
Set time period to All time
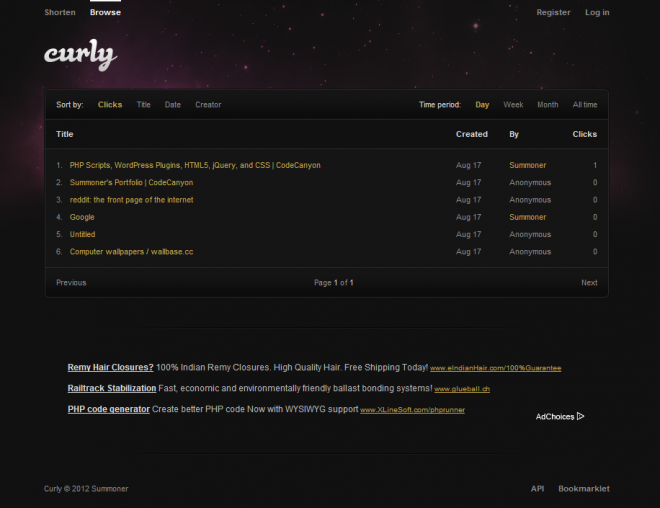point(585,105)
